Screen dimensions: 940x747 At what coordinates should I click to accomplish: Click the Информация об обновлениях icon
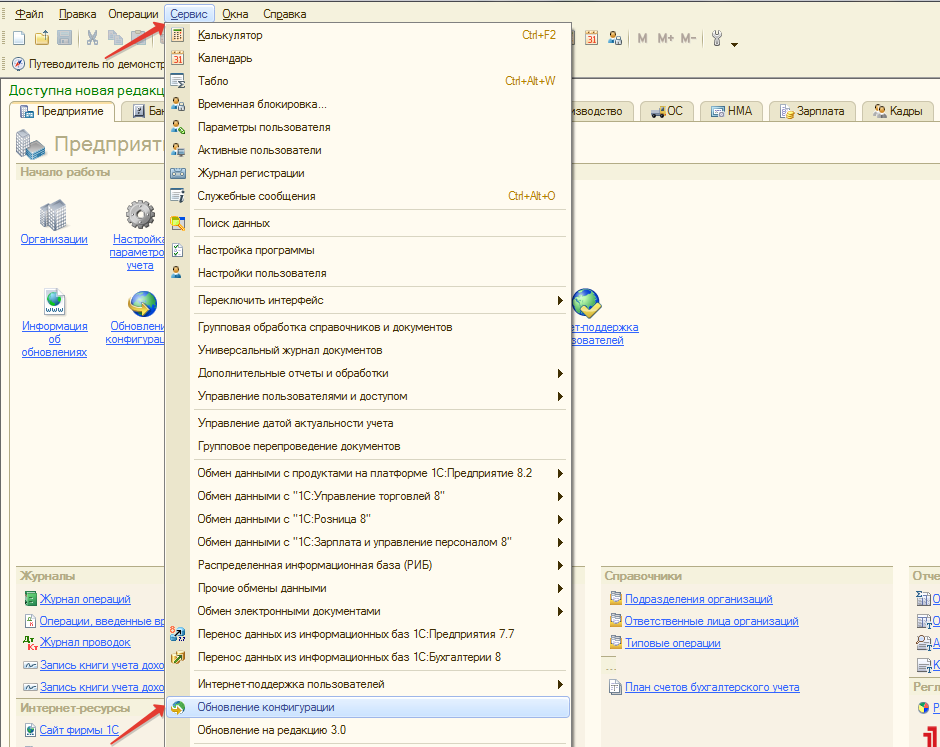click(x=54, y=302)
